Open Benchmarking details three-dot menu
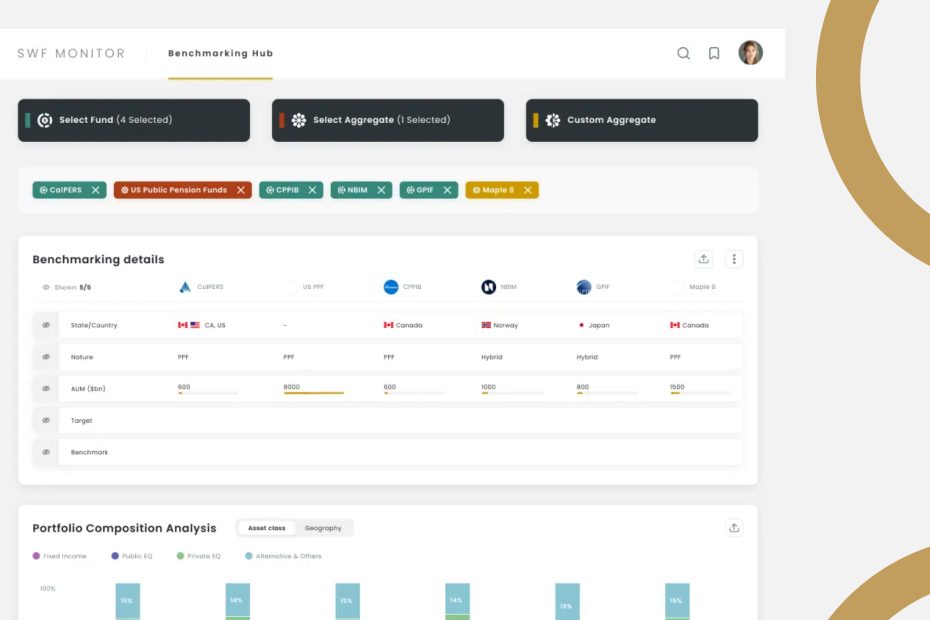 (x=734, y=259)
